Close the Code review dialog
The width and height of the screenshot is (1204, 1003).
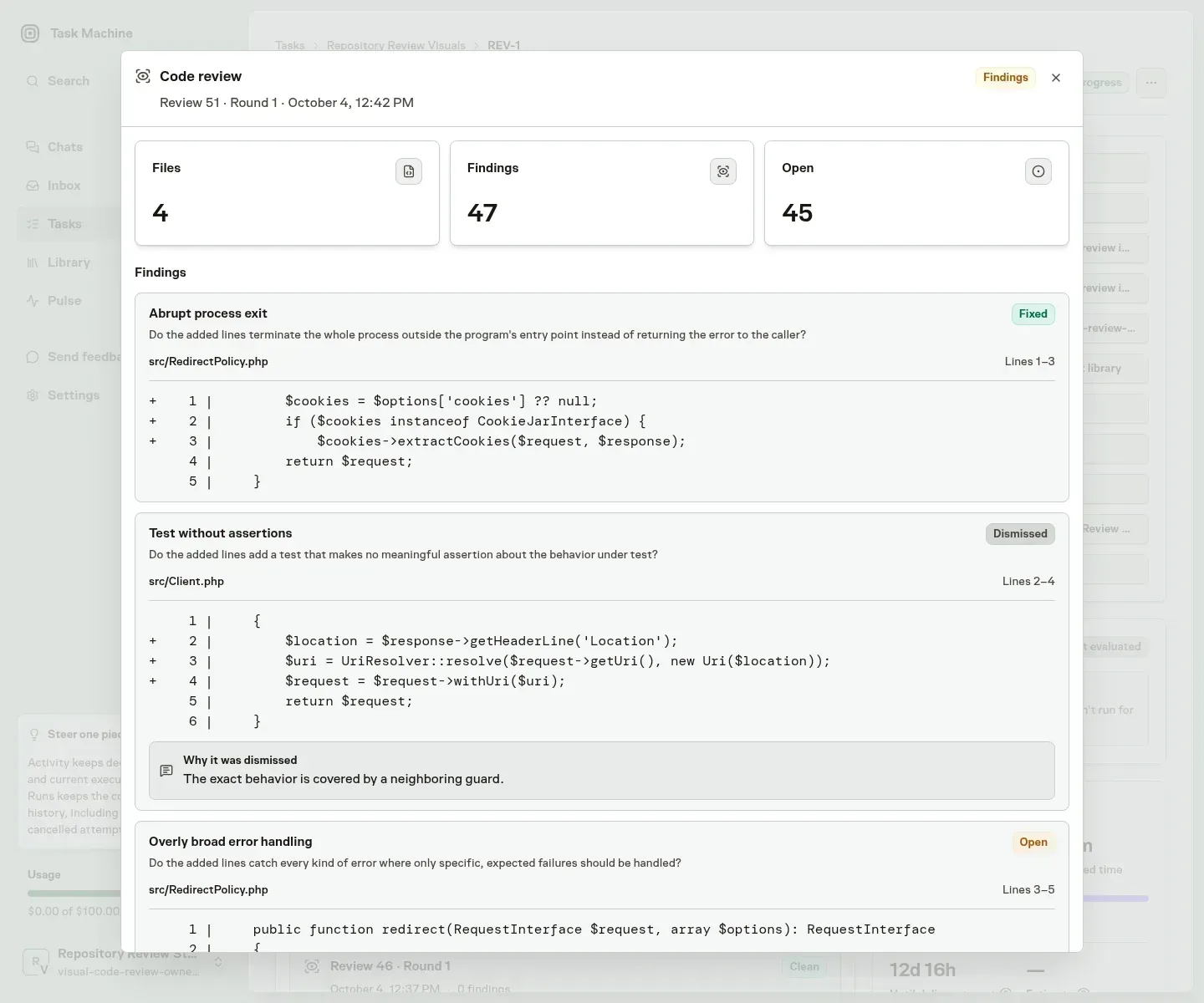(x=1056, y=78)
